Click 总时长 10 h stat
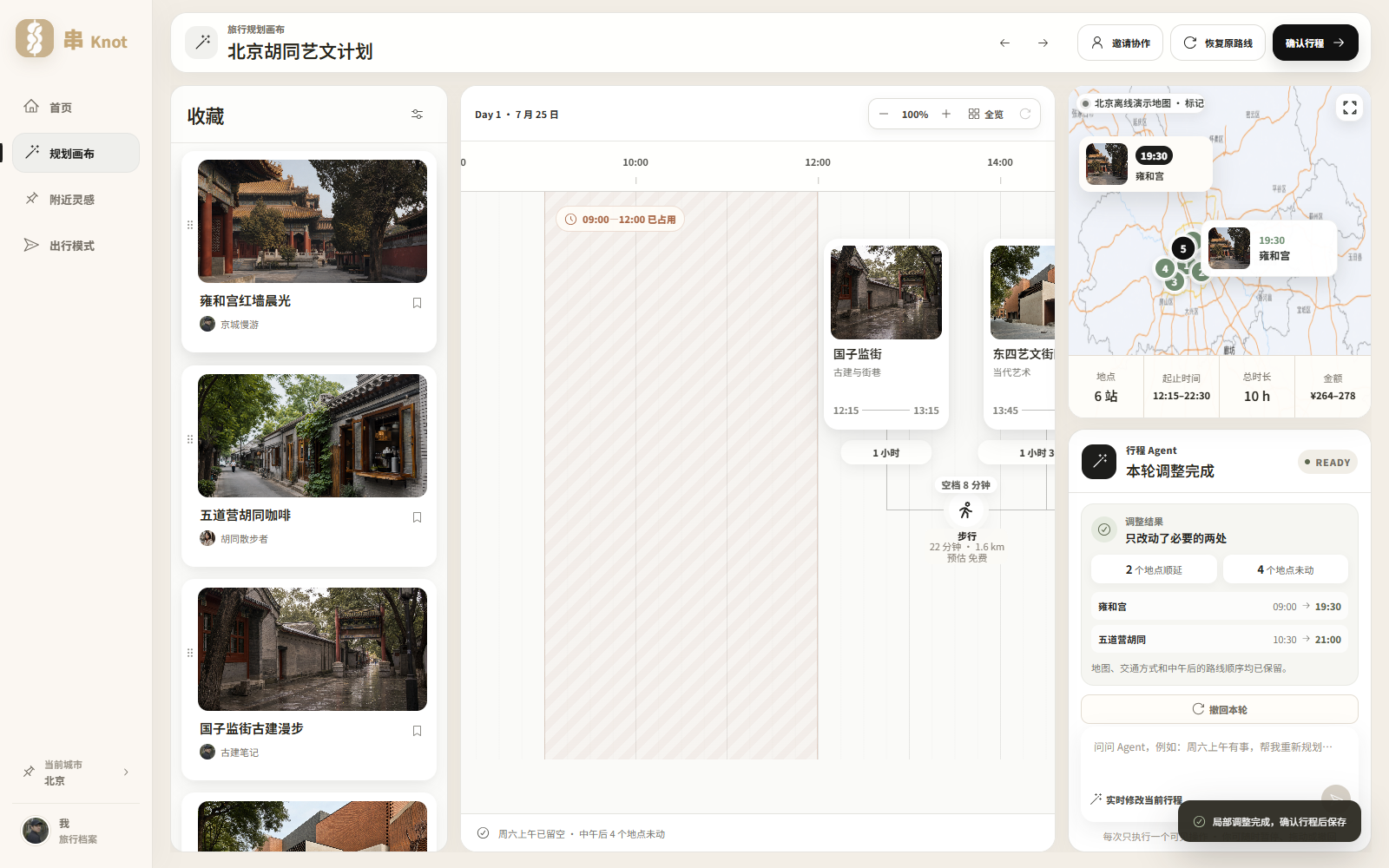The height and width of the screenshot is (868, 1389). [x=1256, y=387]
